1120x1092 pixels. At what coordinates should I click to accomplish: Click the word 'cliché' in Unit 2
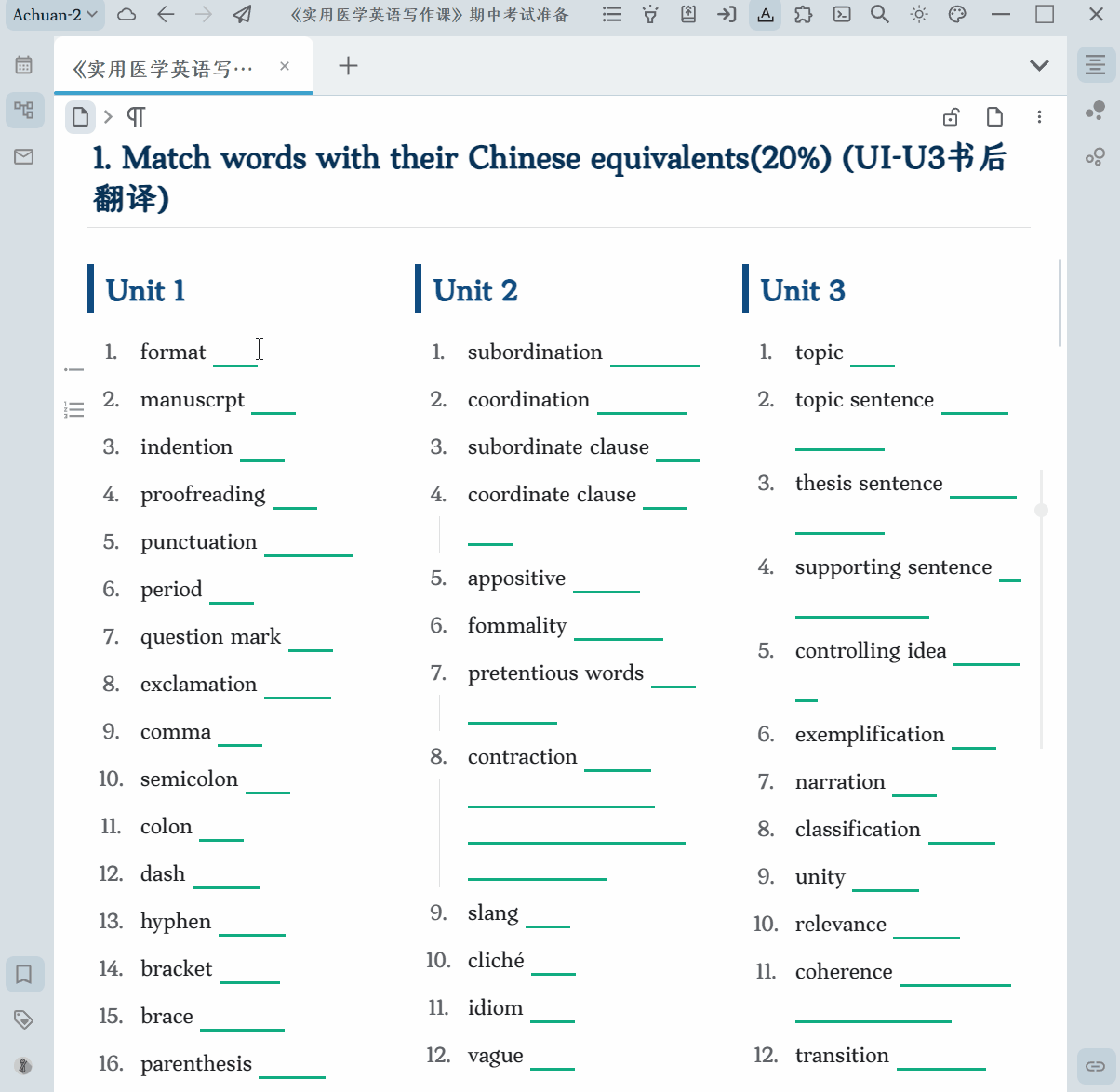[x=496, y=960]
